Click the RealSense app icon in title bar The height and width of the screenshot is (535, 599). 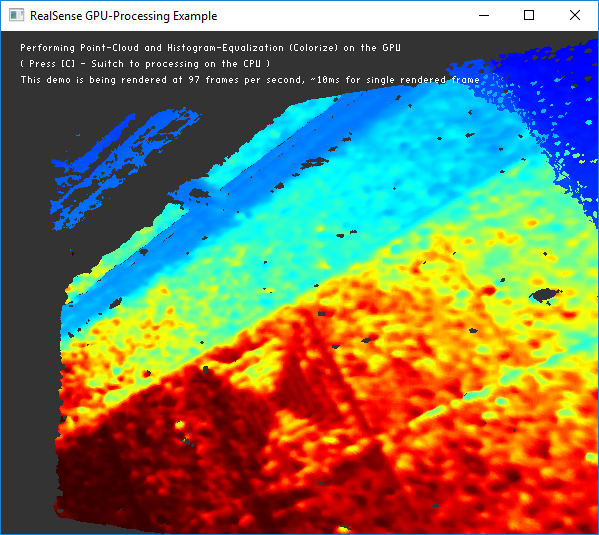click(x=16, y=15)
